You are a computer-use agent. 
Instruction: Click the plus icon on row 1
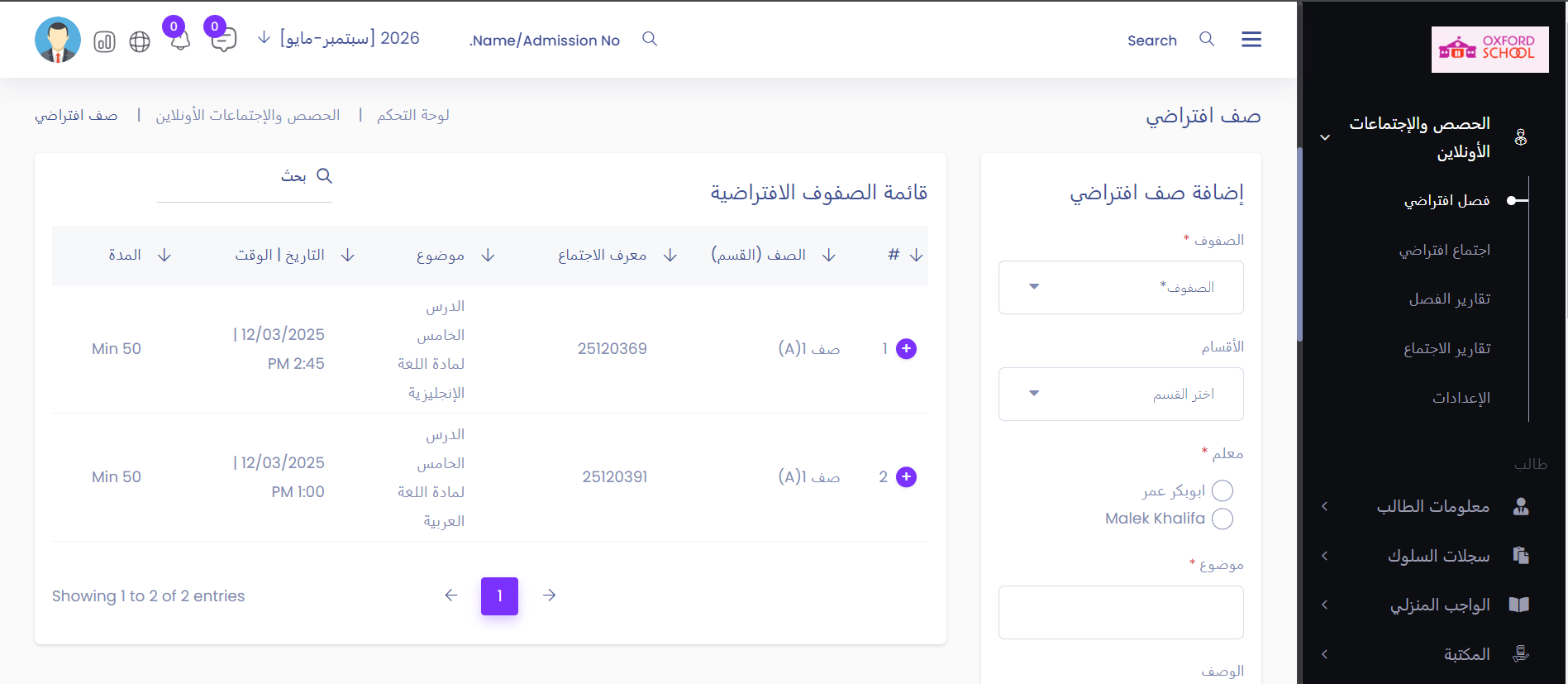(x=906, y=349)
